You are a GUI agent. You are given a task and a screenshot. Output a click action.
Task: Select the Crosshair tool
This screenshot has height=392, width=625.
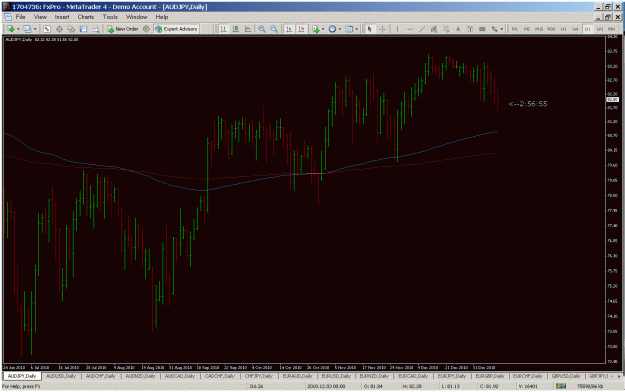pos(382,29)
